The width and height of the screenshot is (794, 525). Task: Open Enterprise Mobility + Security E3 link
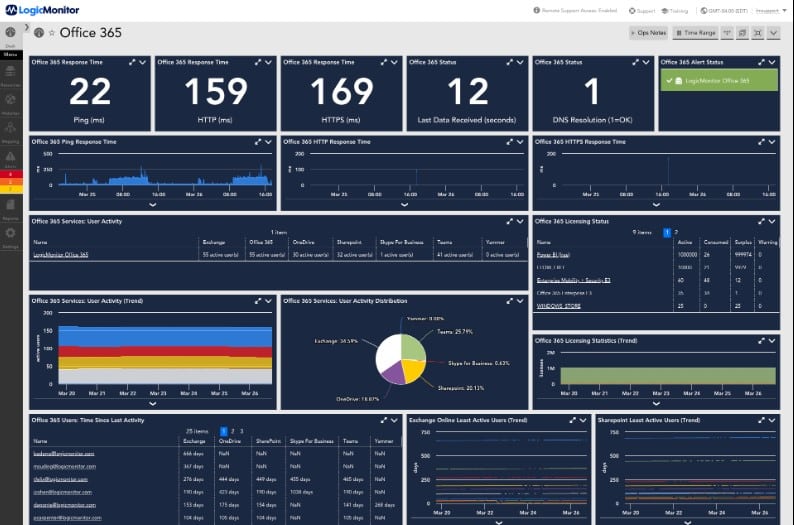pyautogui.click(x=573, y=280)
